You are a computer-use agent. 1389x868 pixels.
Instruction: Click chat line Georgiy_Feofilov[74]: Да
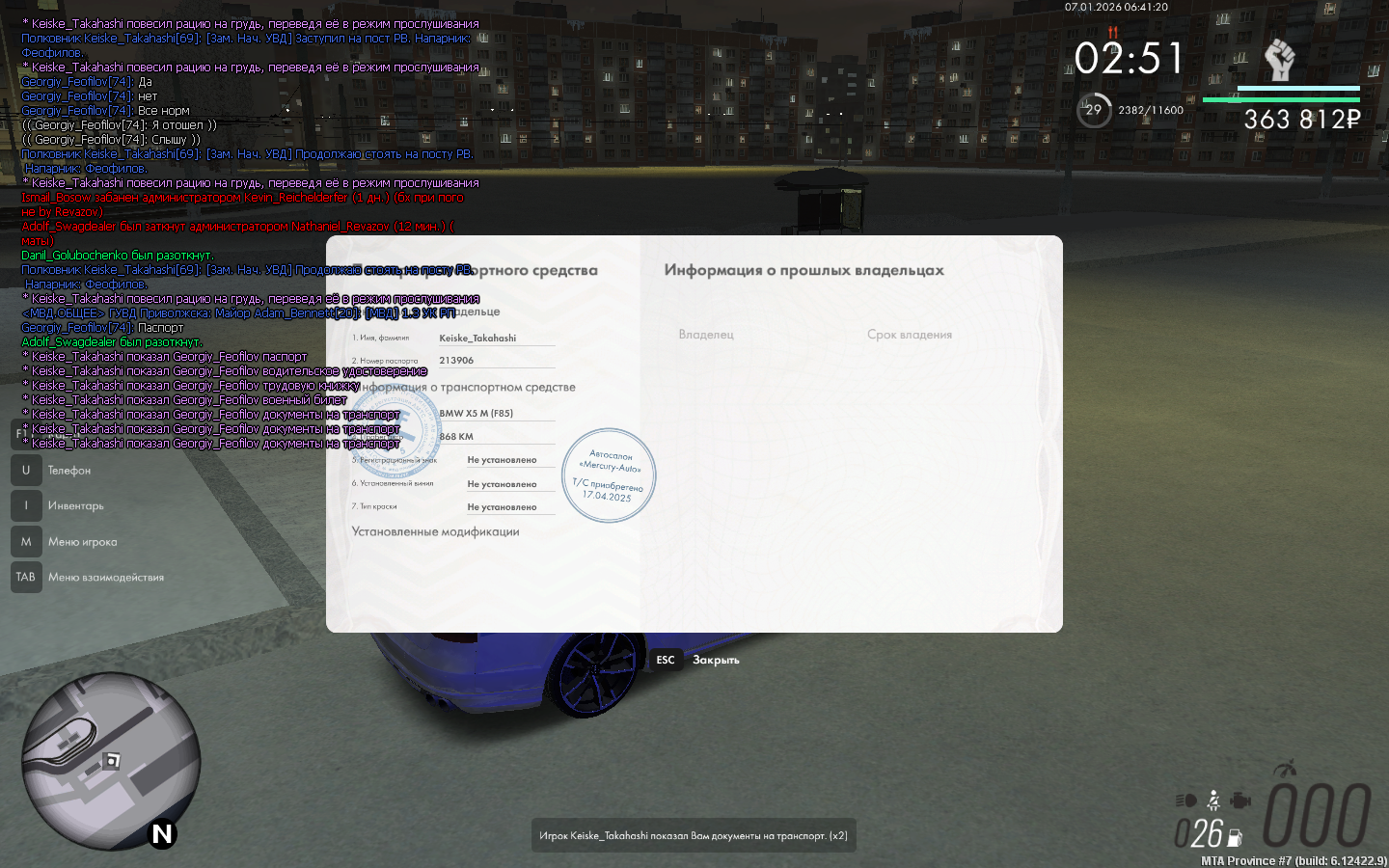click(x=87, y=81)
